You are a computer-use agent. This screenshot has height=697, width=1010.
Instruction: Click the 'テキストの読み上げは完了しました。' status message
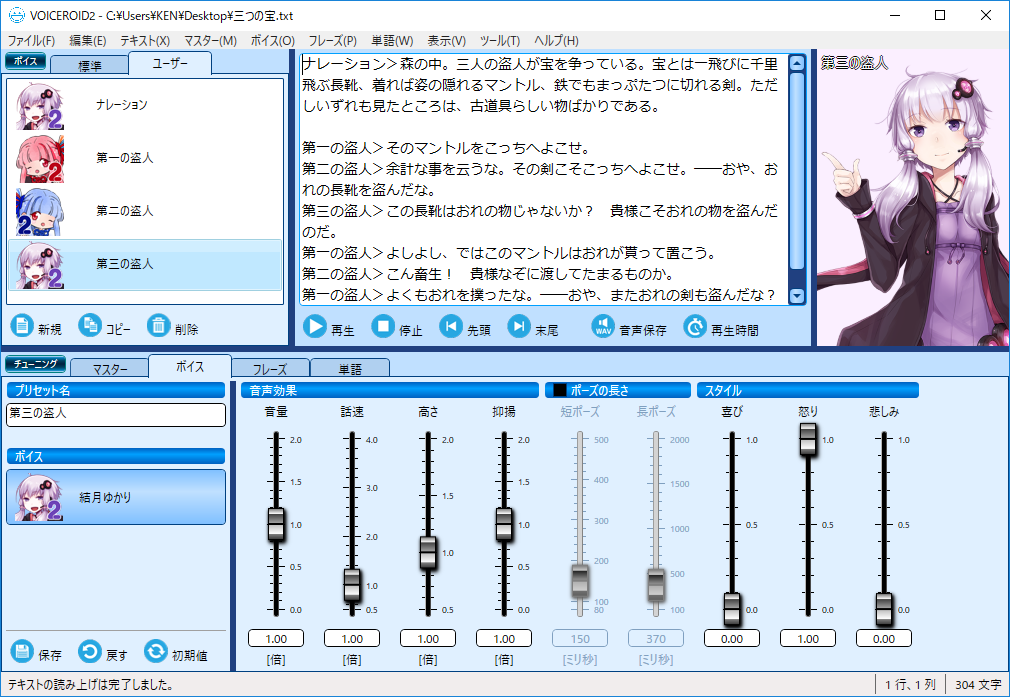click(91, 685)
